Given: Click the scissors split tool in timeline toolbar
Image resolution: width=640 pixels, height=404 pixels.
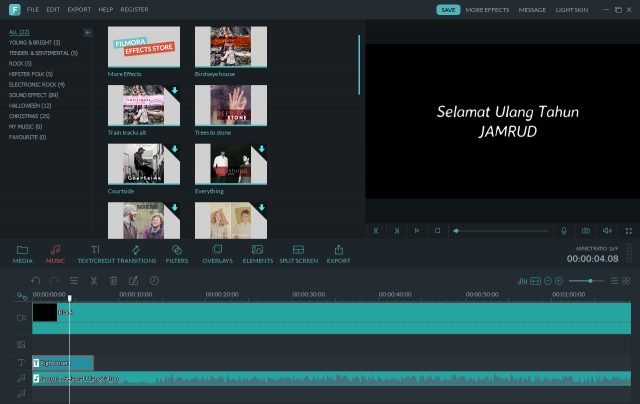Looking at the screenshot, I should pos(92,281).
